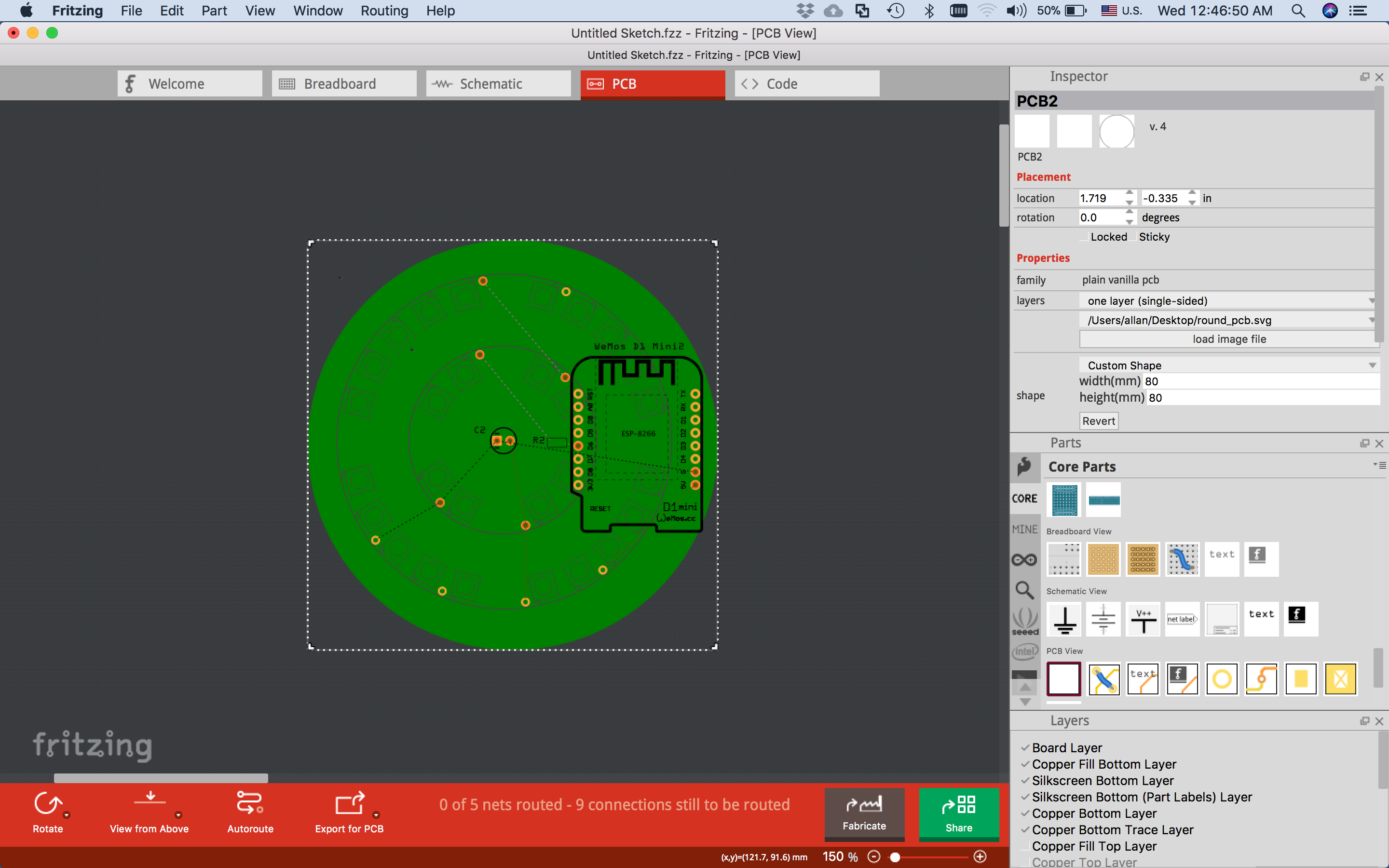1389x868 pixels.
Task: Open parts search magnifier icon
Action: pos(1024,590)
